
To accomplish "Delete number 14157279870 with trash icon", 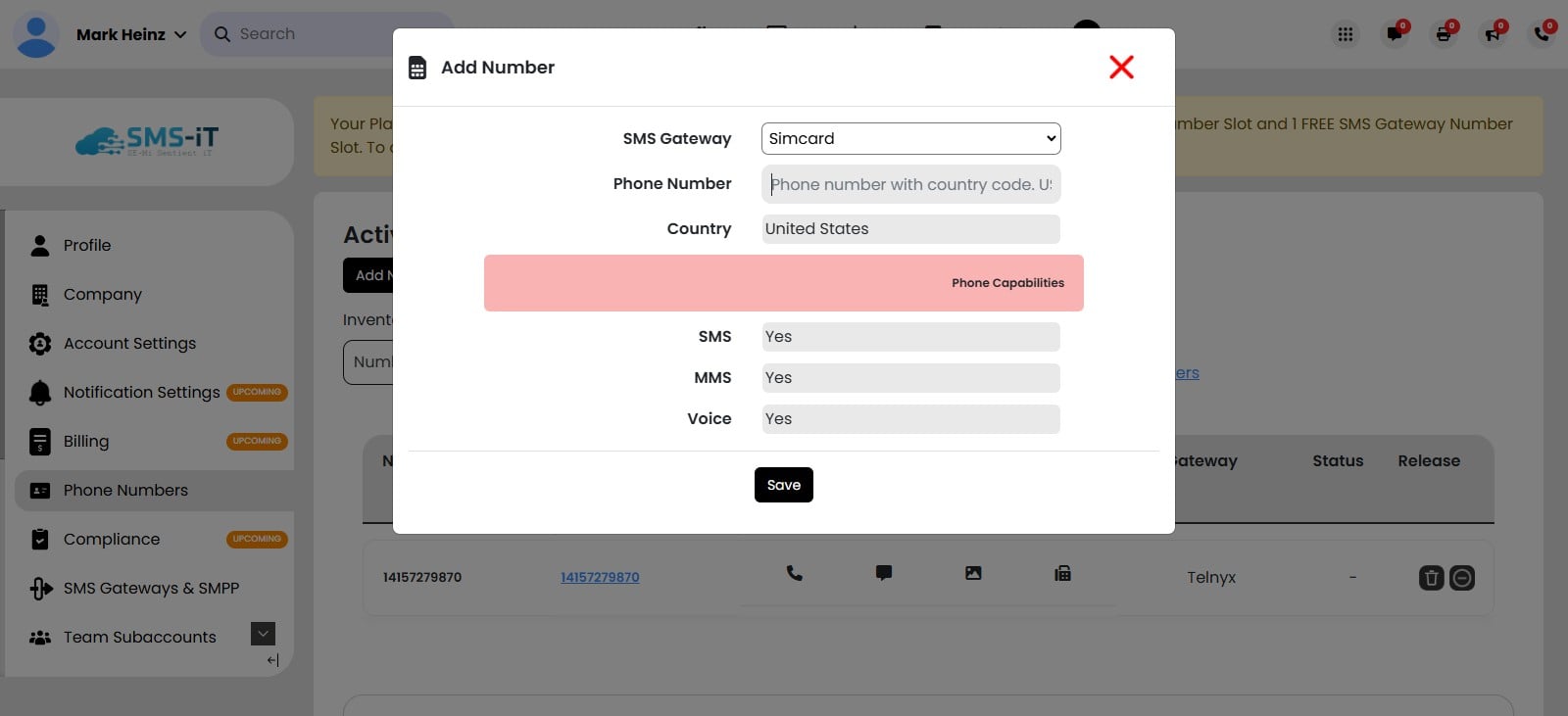I will pos(1432,578).
